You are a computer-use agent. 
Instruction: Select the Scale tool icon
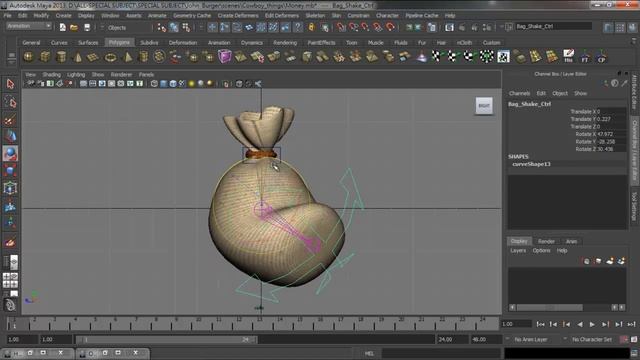(10, 171)
